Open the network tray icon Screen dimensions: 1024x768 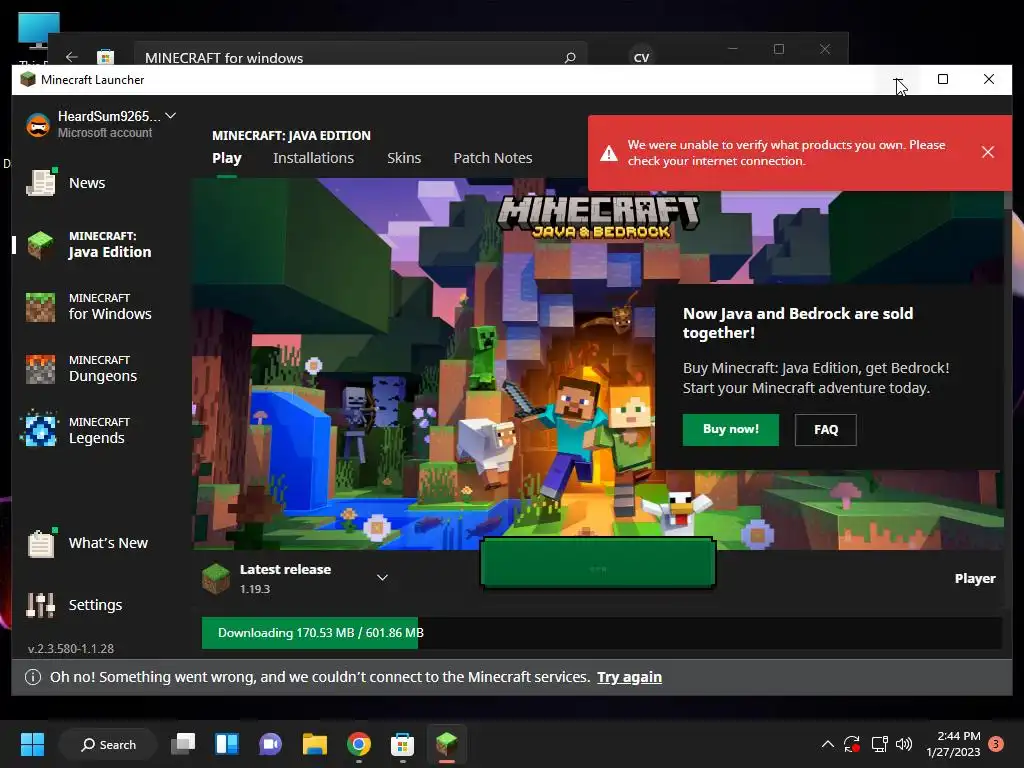[x=879, y=744]
